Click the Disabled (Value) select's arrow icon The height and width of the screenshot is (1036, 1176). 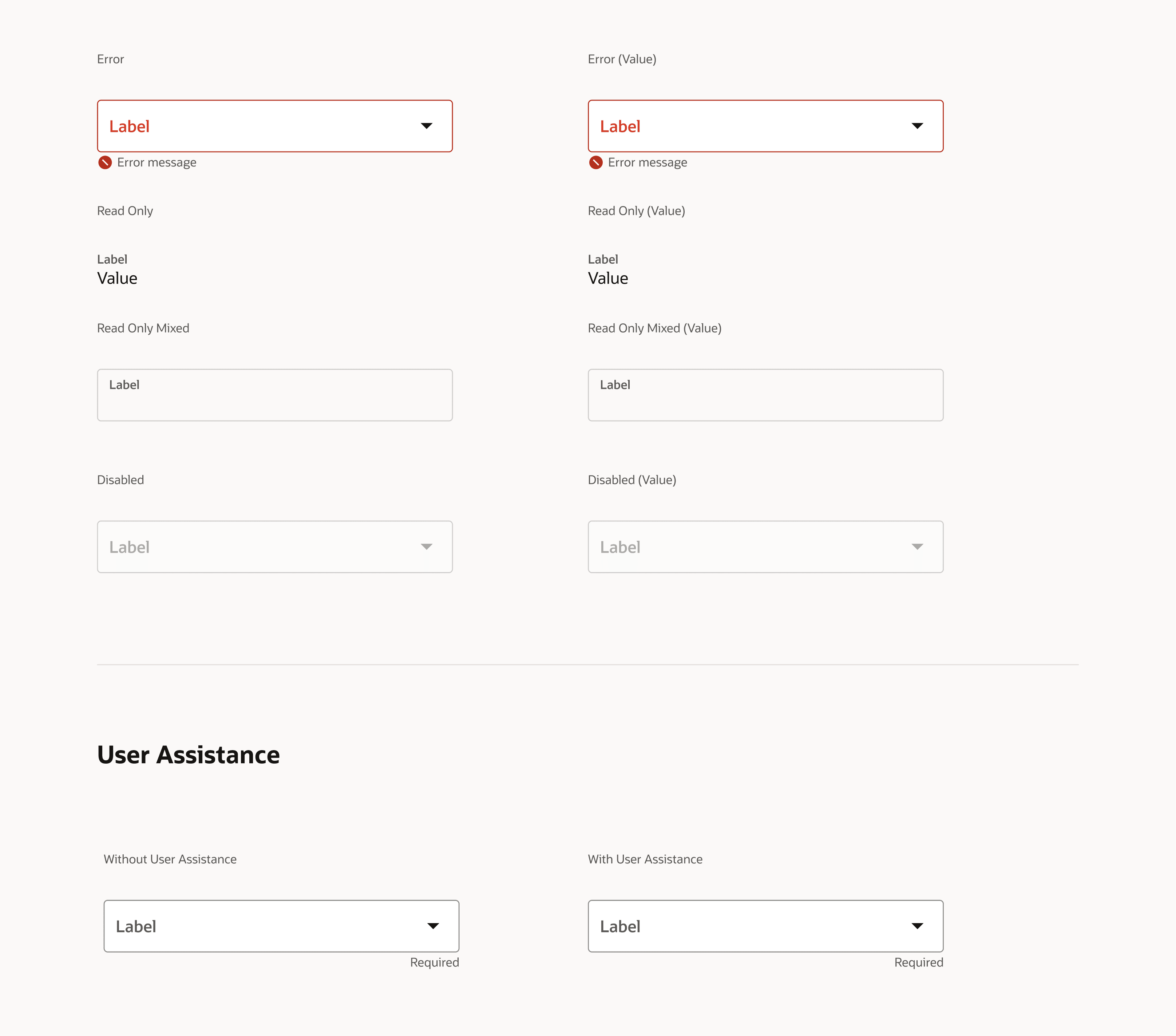click(917, 547)
